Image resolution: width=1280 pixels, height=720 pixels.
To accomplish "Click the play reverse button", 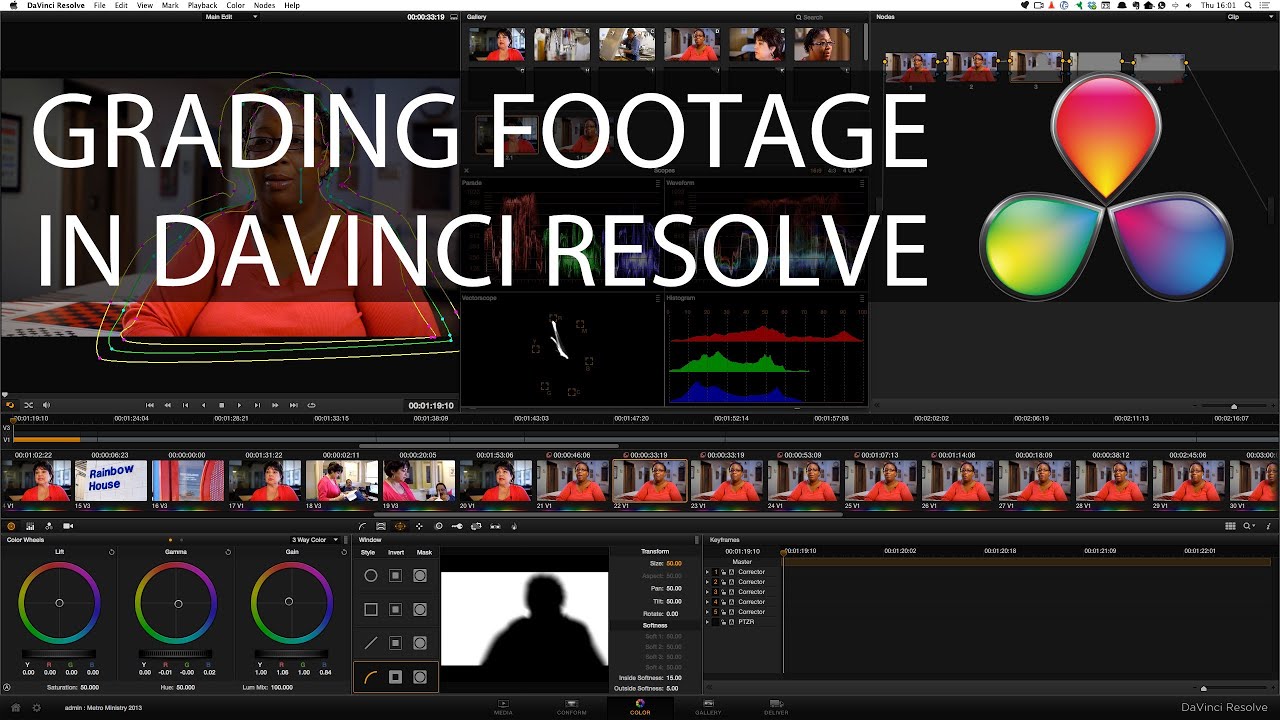I will click(x=203, y=405).
